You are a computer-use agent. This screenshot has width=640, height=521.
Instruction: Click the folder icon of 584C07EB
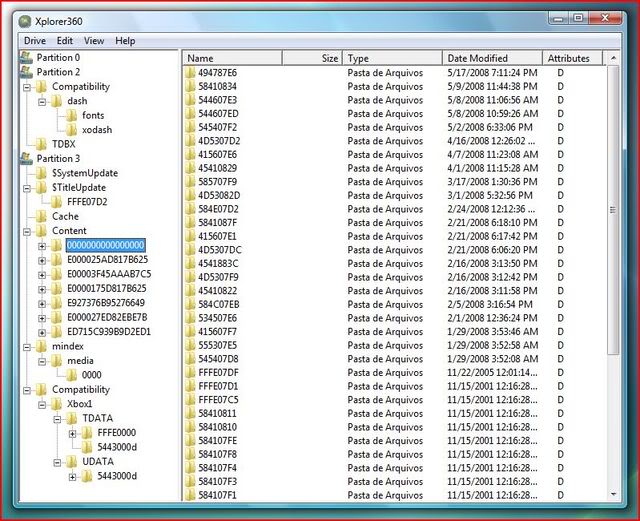(x=190, y=304)
